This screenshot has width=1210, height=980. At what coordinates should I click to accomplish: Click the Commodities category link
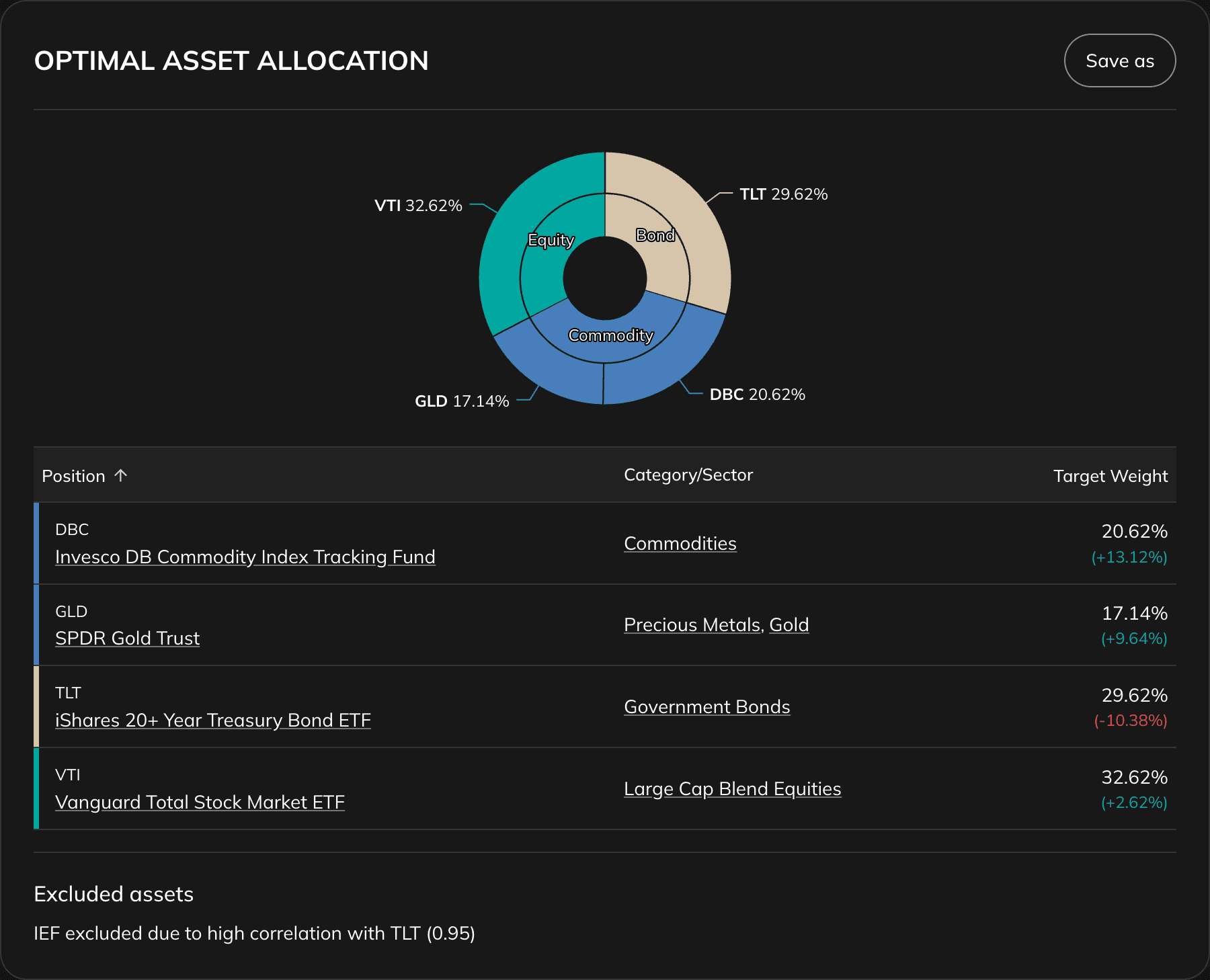pyautogui.click(x=680, y=543)
